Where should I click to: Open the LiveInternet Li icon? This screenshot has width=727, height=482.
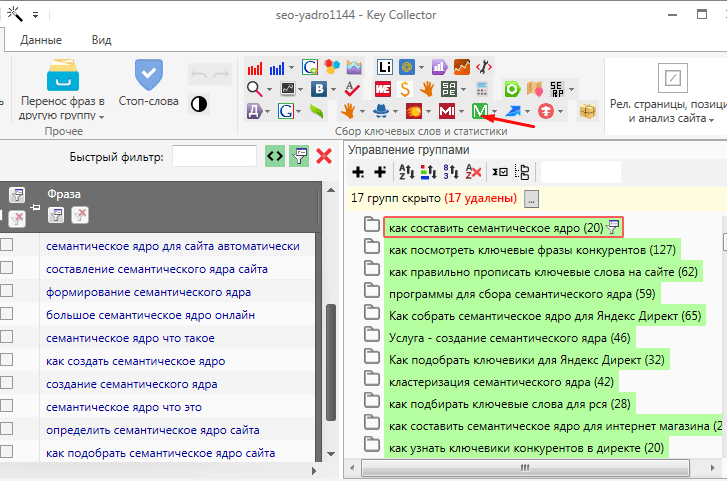coord(385,67)
